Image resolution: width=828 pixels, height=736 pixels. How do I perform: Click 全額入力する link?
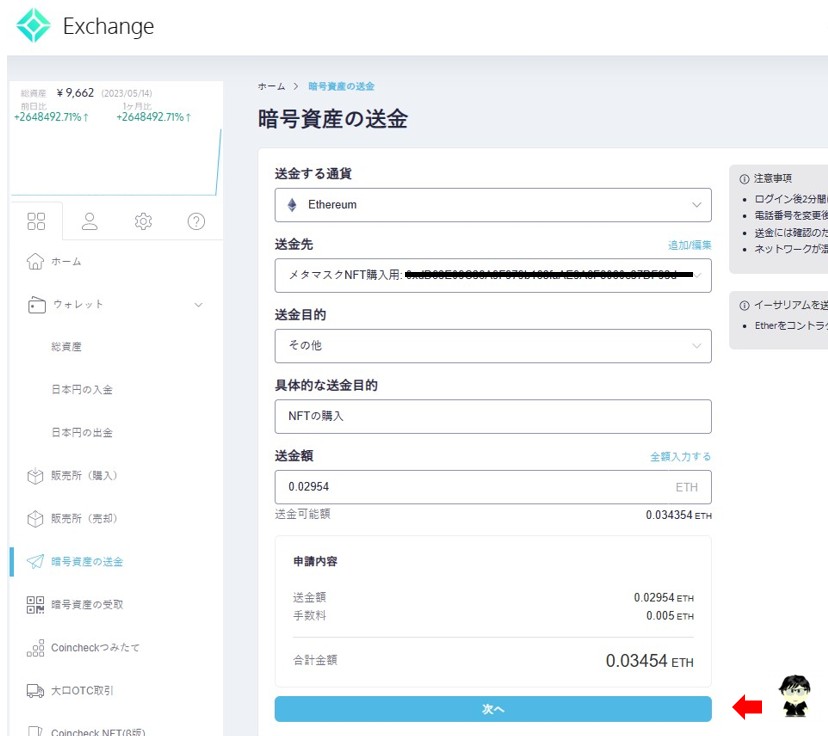tap(681, 457)
